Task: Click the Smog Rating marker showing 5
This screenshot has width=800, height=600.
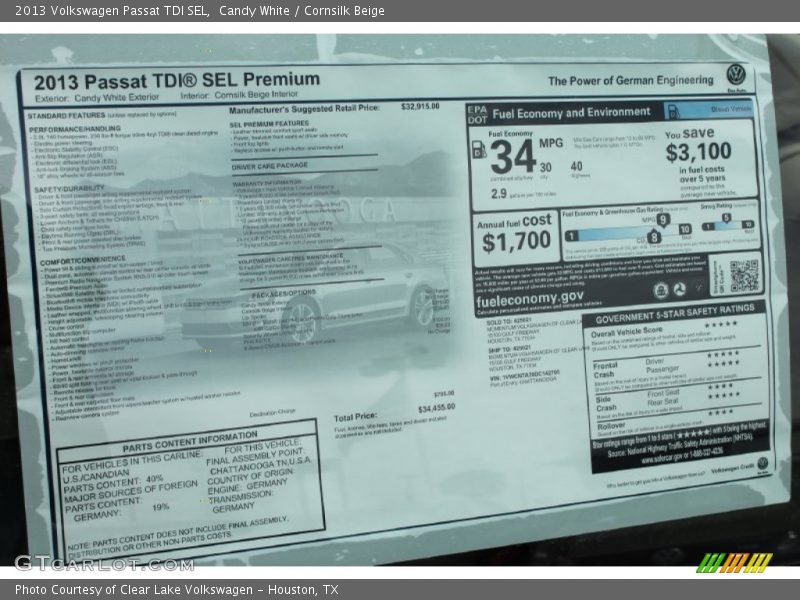Action: (726, 218)
